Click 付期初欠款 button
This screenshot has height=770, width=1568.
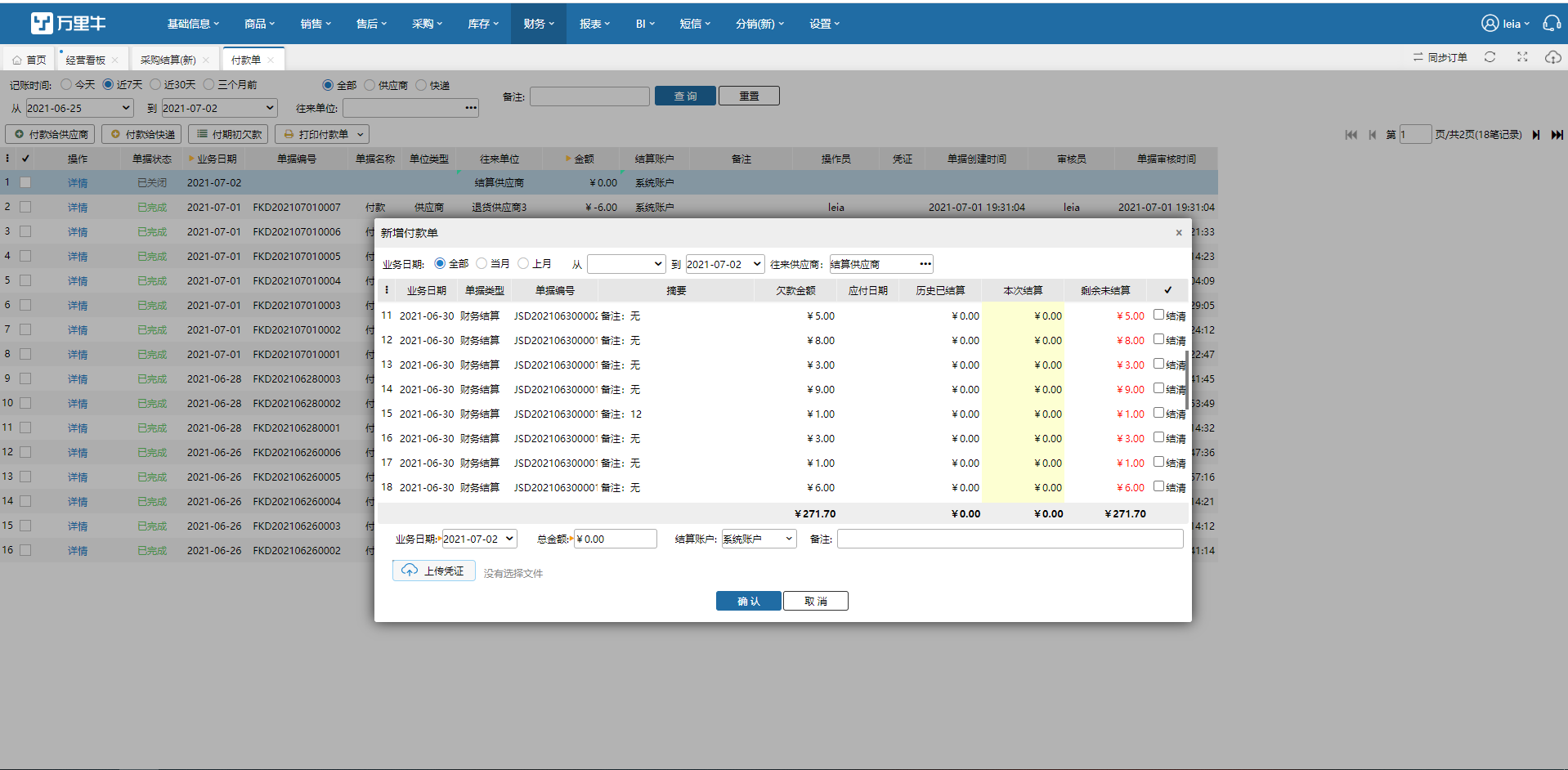230,134
